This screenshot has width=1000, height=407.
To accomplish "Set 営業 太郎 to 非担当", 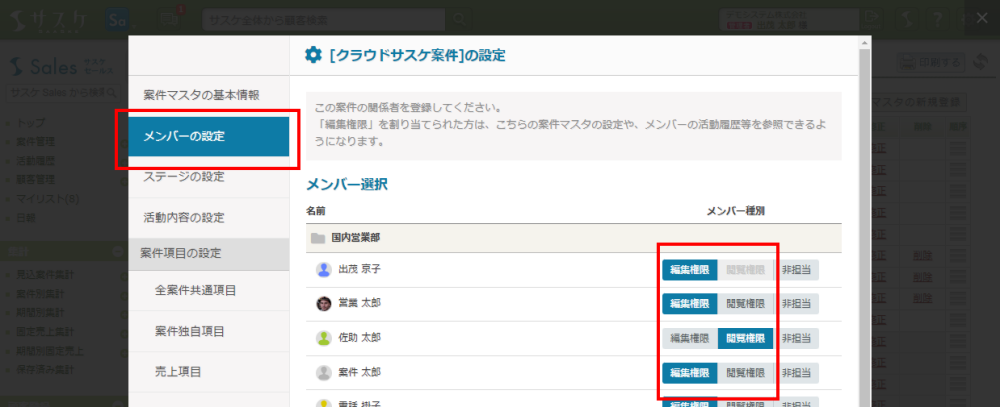I will (x=797, y=304).
